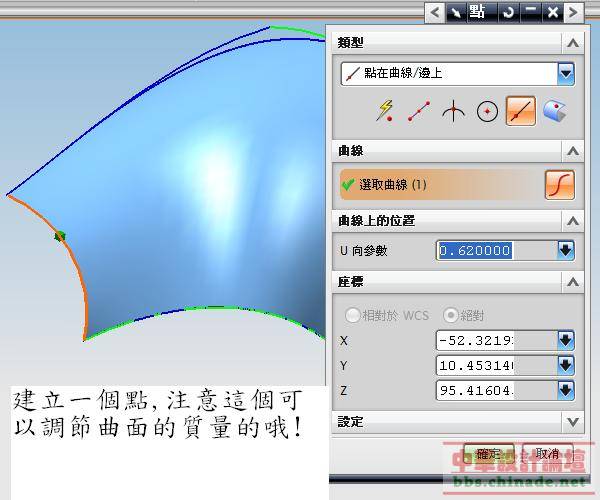Collapse the 類型 section
This screenshot has height=500, width=600.
[x=573, y=43]
